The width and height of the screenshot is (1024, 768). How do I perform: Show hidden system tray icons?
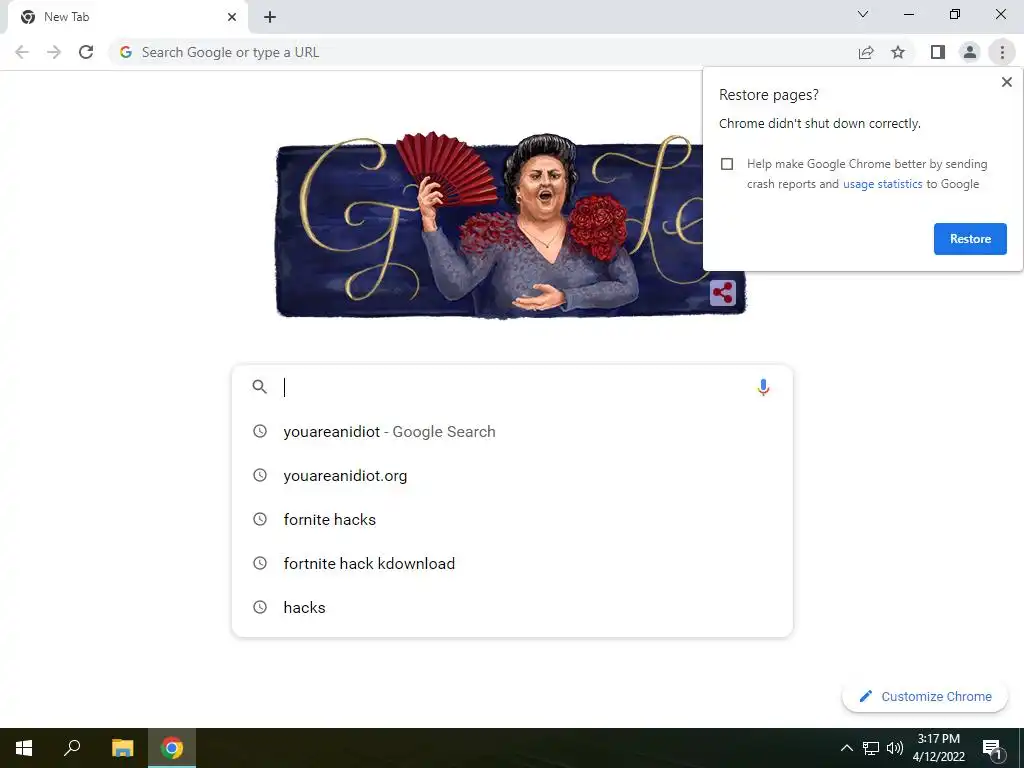pyautogui.click(x=846, y=748)
